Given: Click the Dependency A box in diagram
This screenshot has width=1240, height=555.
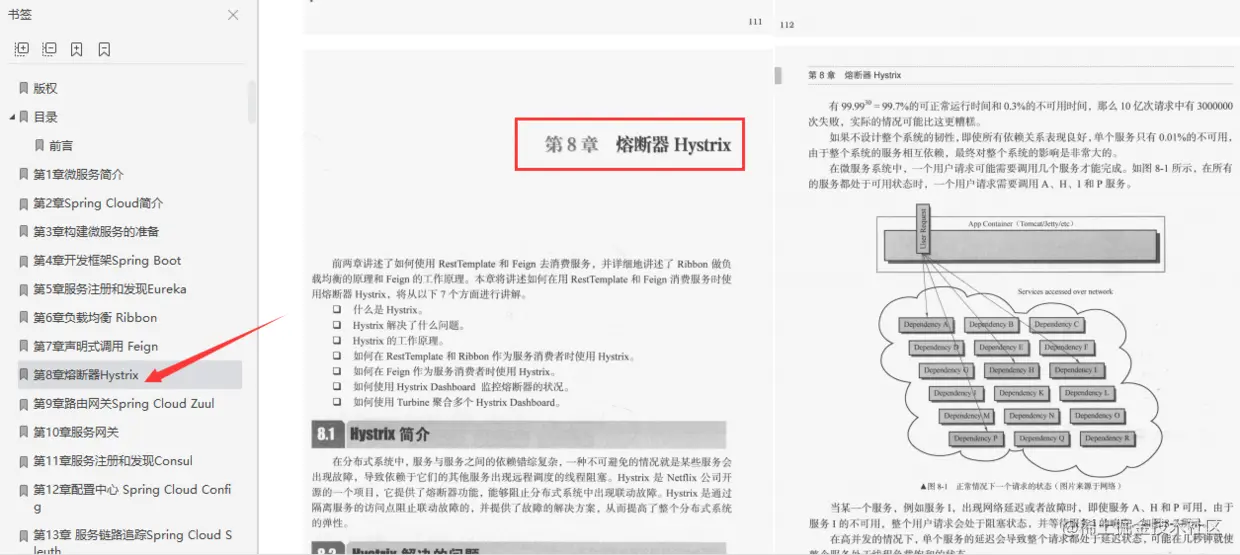Looking at the screenshot, I should pyautogui.click(x=925, y=325).
